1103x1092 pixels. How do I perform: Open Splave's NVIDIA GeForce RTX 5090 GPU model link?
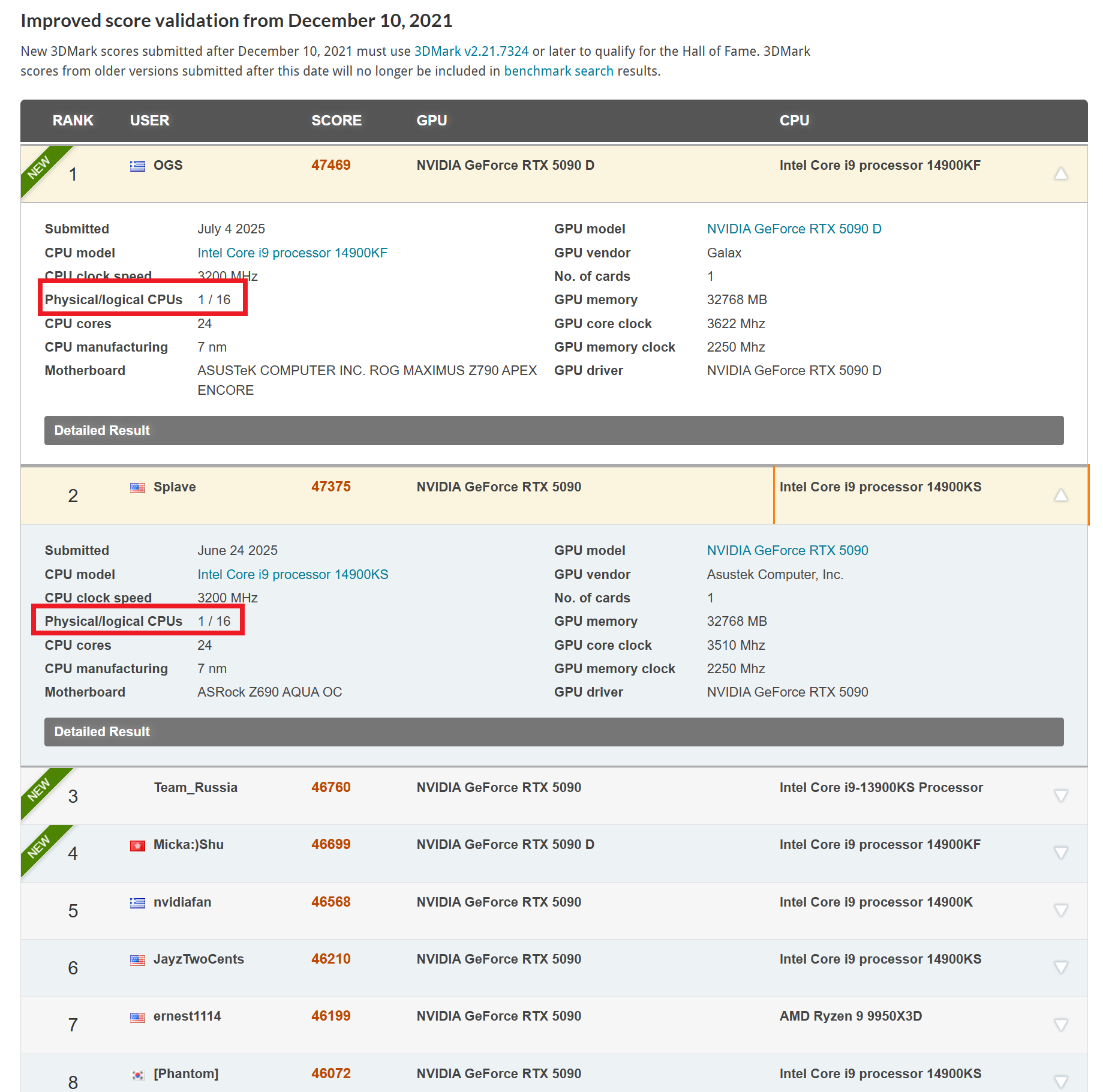coord(788,551)
